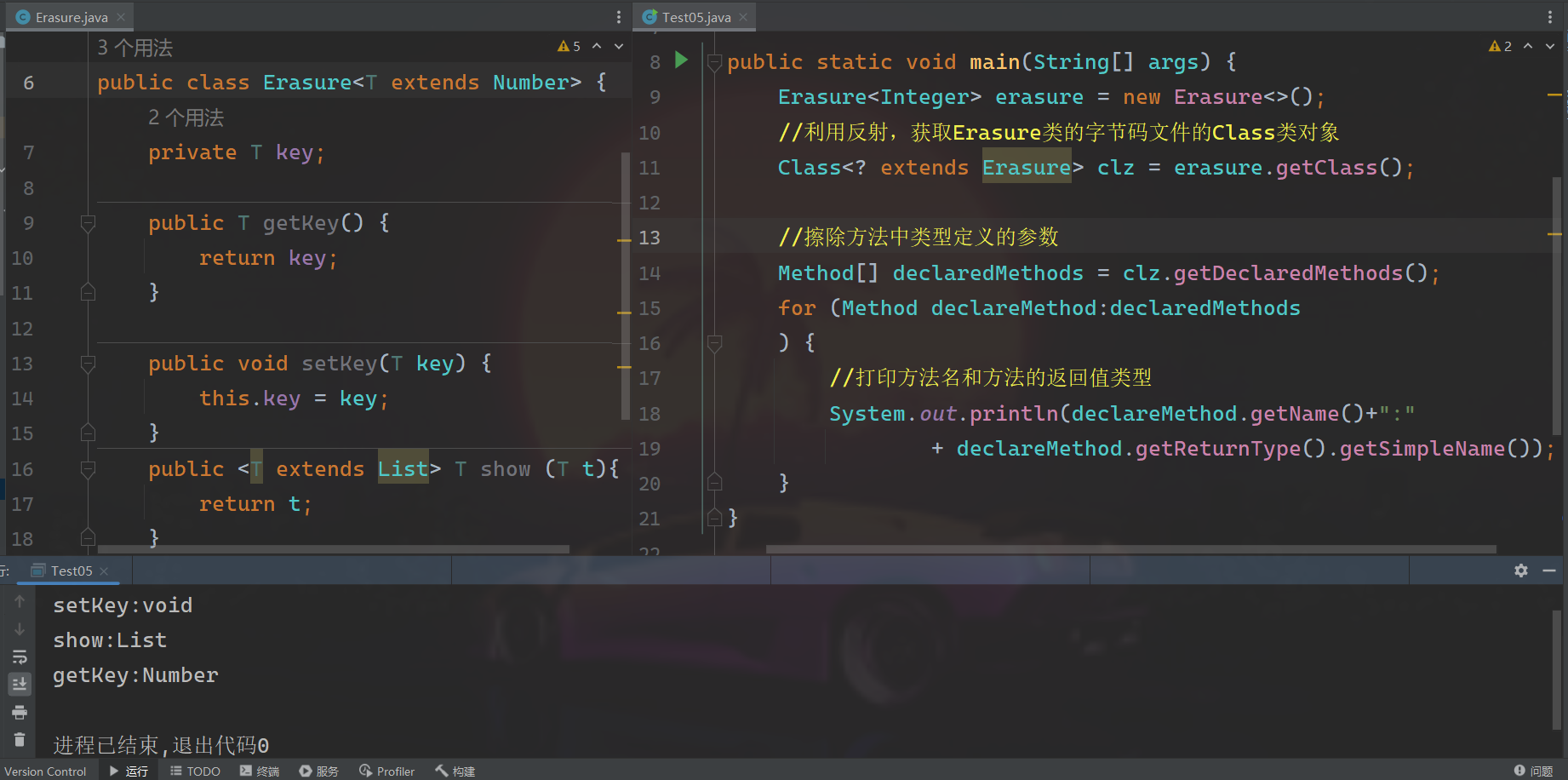The image size is (1568, 780).
Task: Toggle scroll-to-end in the console
Action: point(20,684)
